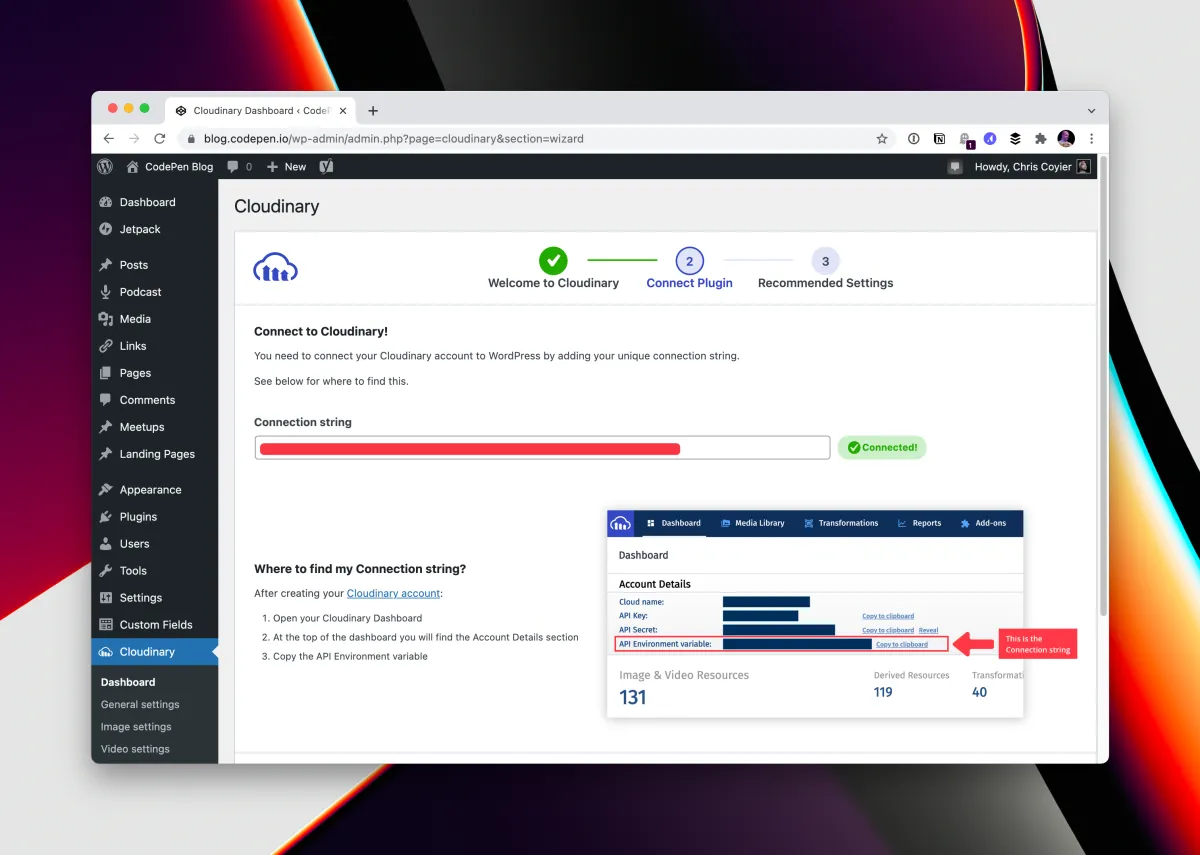This screenshot has width=1200, height=855.
Task: Open the Chrome three-dot menu
Action: point(1091,139)
